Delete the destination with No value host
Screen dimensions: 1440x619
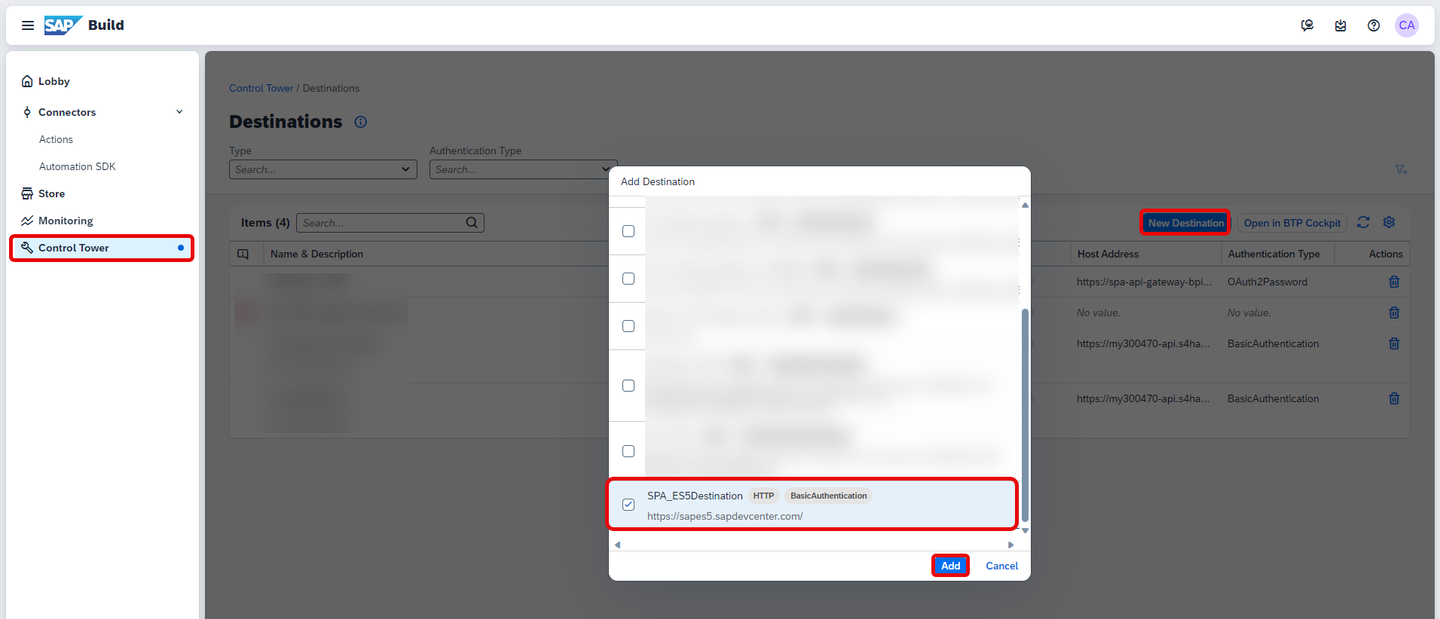pyautogui.click(x=1394, y=313)
